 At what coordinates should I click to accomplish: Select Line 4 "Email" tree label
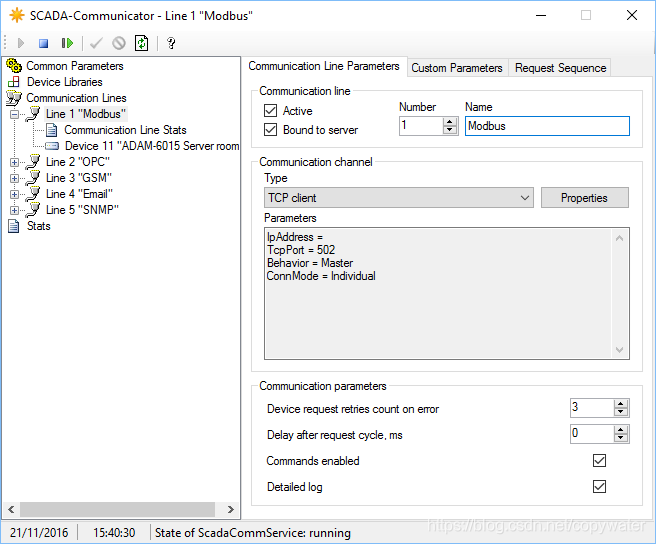click(79, 194)
